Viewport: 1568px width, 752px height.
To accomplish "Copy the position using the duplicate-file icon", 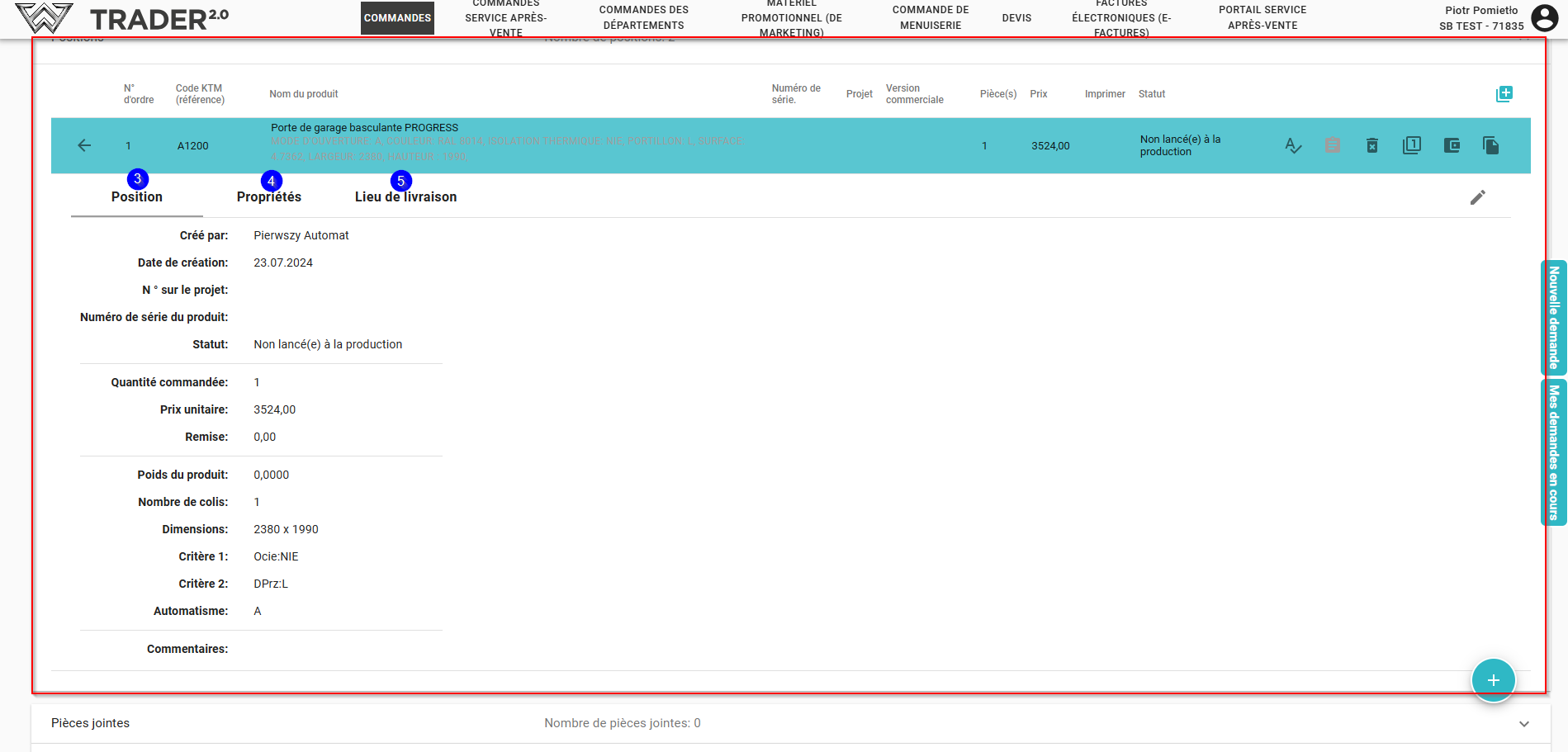I will pyautogui.click(x=1490, y=146).
